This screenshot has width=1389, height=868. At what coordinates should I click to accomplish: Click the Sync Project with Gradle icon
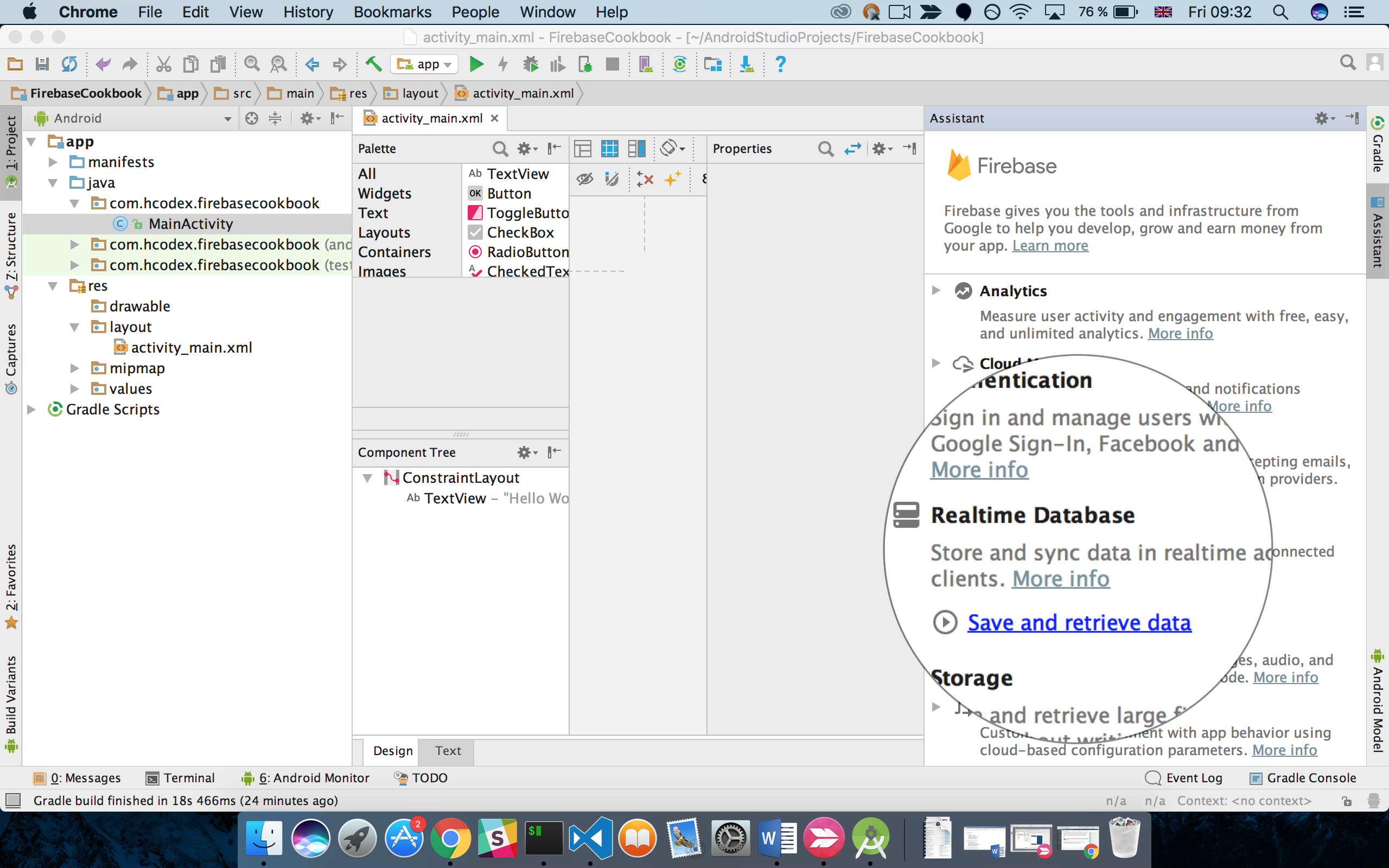(x=679, y=65)
